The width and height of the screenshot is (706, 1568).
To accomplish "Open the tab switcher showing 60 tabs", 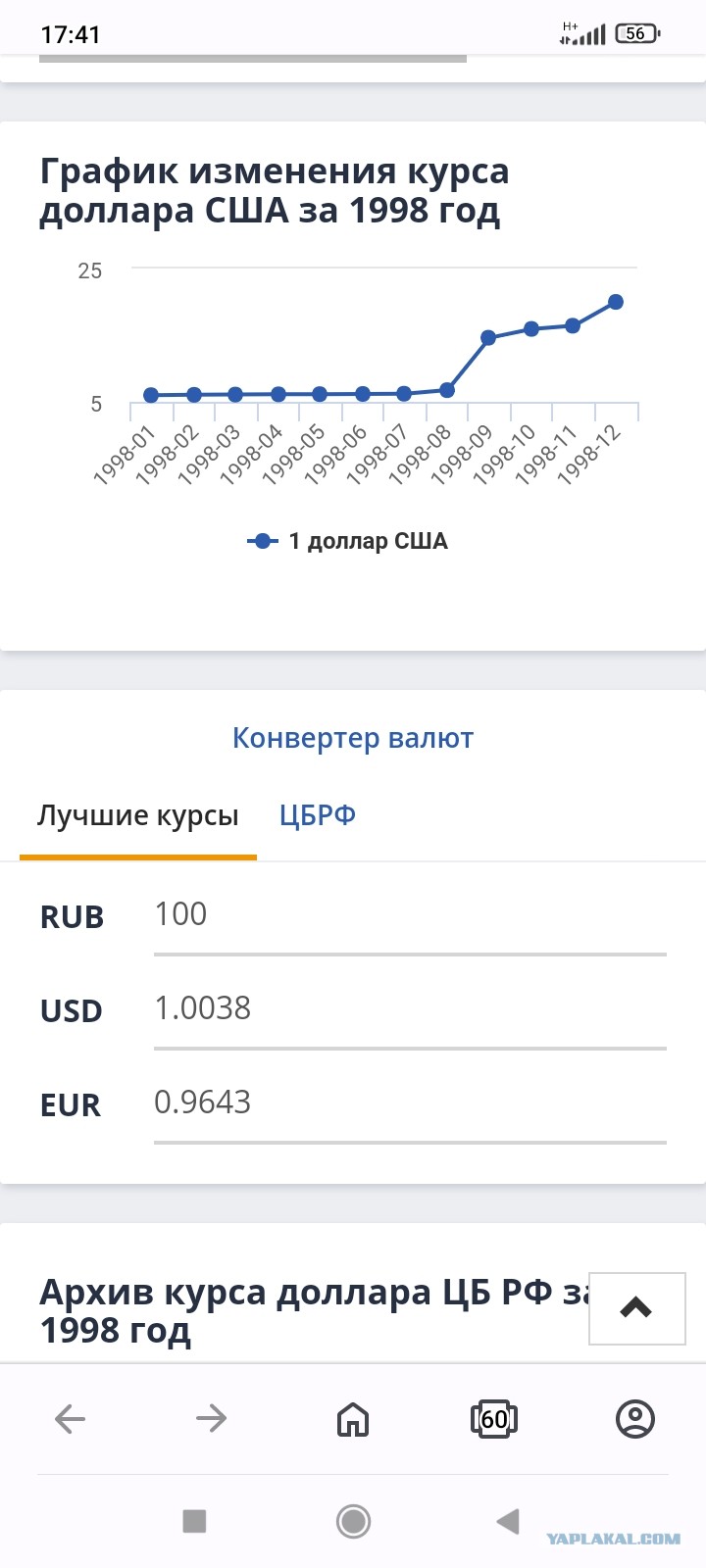I will click(494, 1418).
